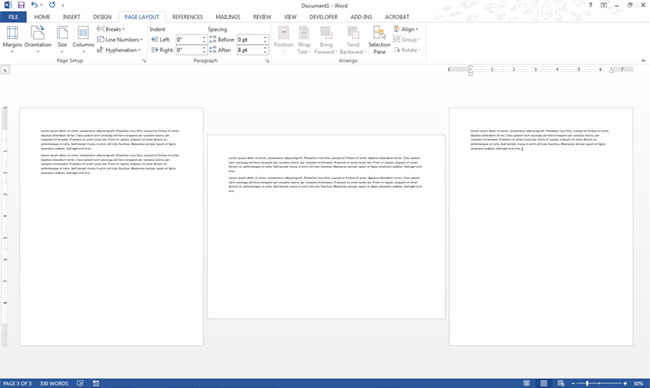Click the Bring Forward button

pos(326,40)
